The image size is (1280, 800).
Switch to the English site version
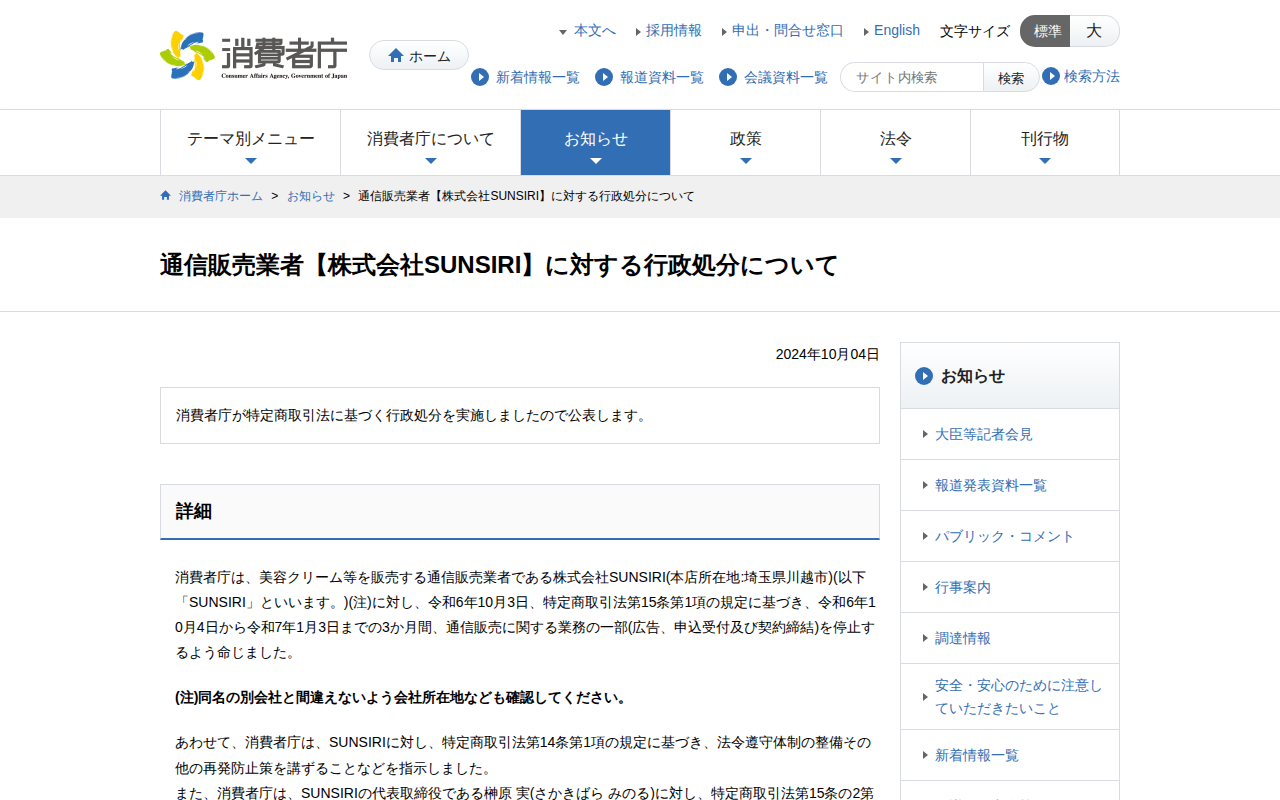pos(896,30)
